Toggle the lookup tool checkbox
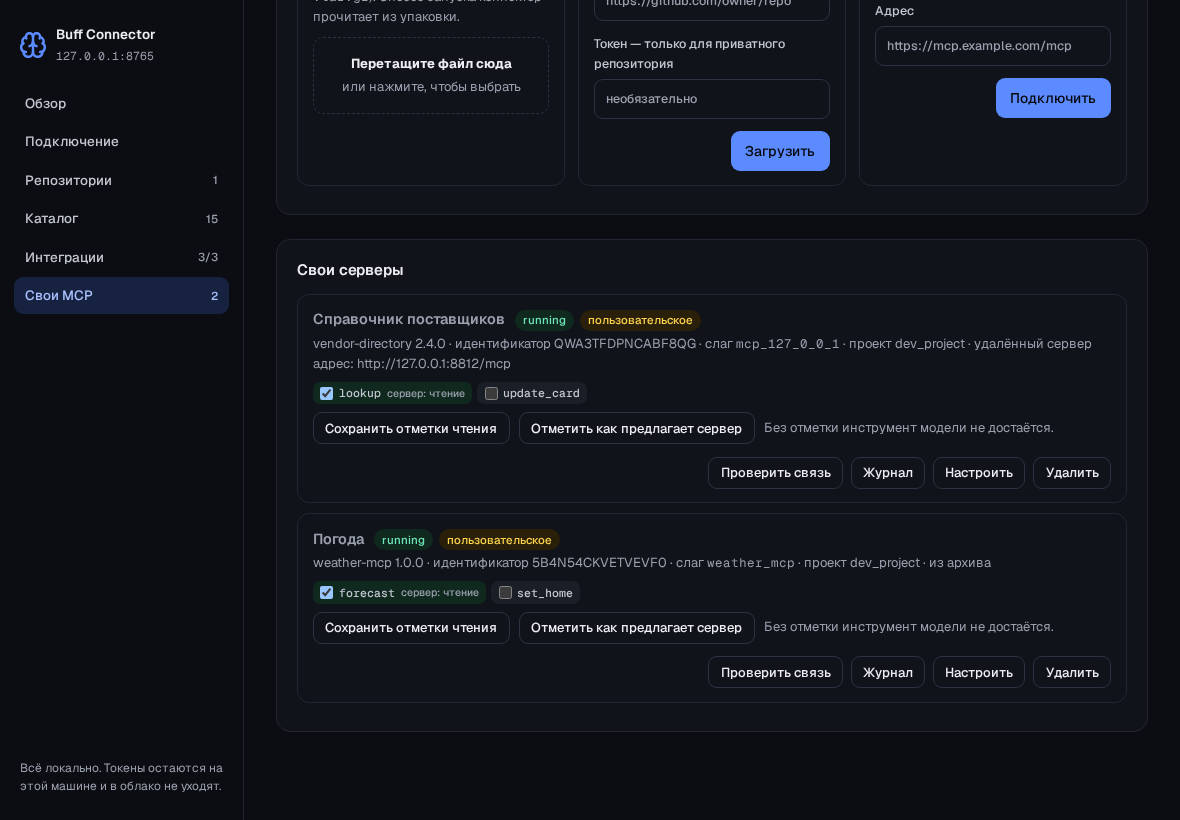Viewport: 1180px width, 820px height. (327, 393)
